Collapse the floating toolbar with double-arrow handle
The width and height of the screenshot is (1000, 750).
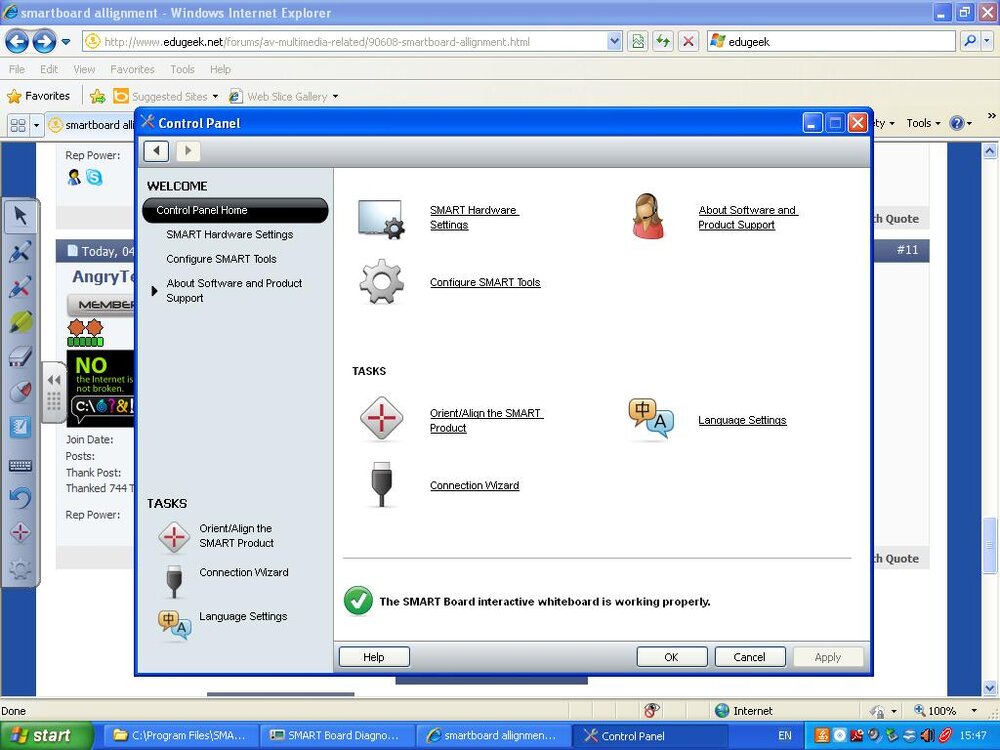tap(54, 380)
